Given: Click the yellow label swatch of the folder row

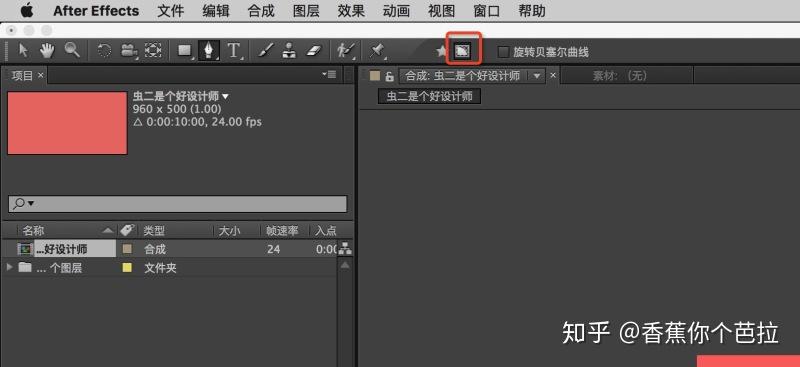Looking at the screenshot, I should [128, 267].
